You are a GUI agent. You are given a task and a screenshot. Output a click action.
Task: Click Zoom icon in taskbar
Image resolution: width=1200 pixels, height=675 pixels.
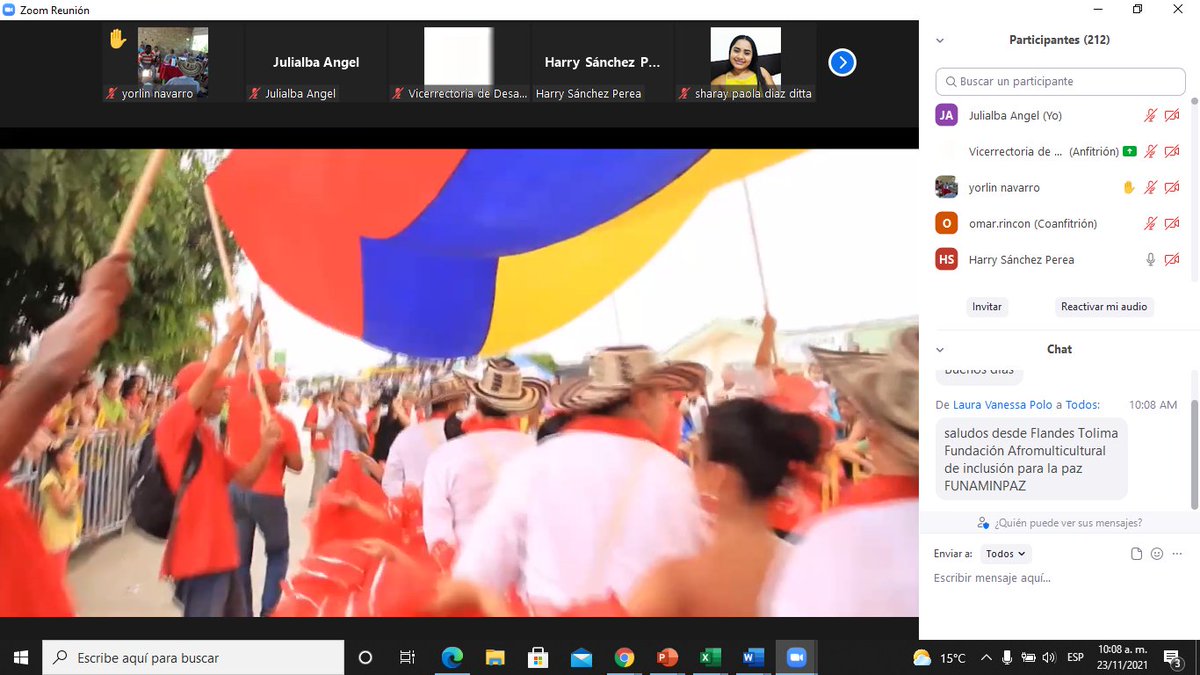click(x=796, y=657)
